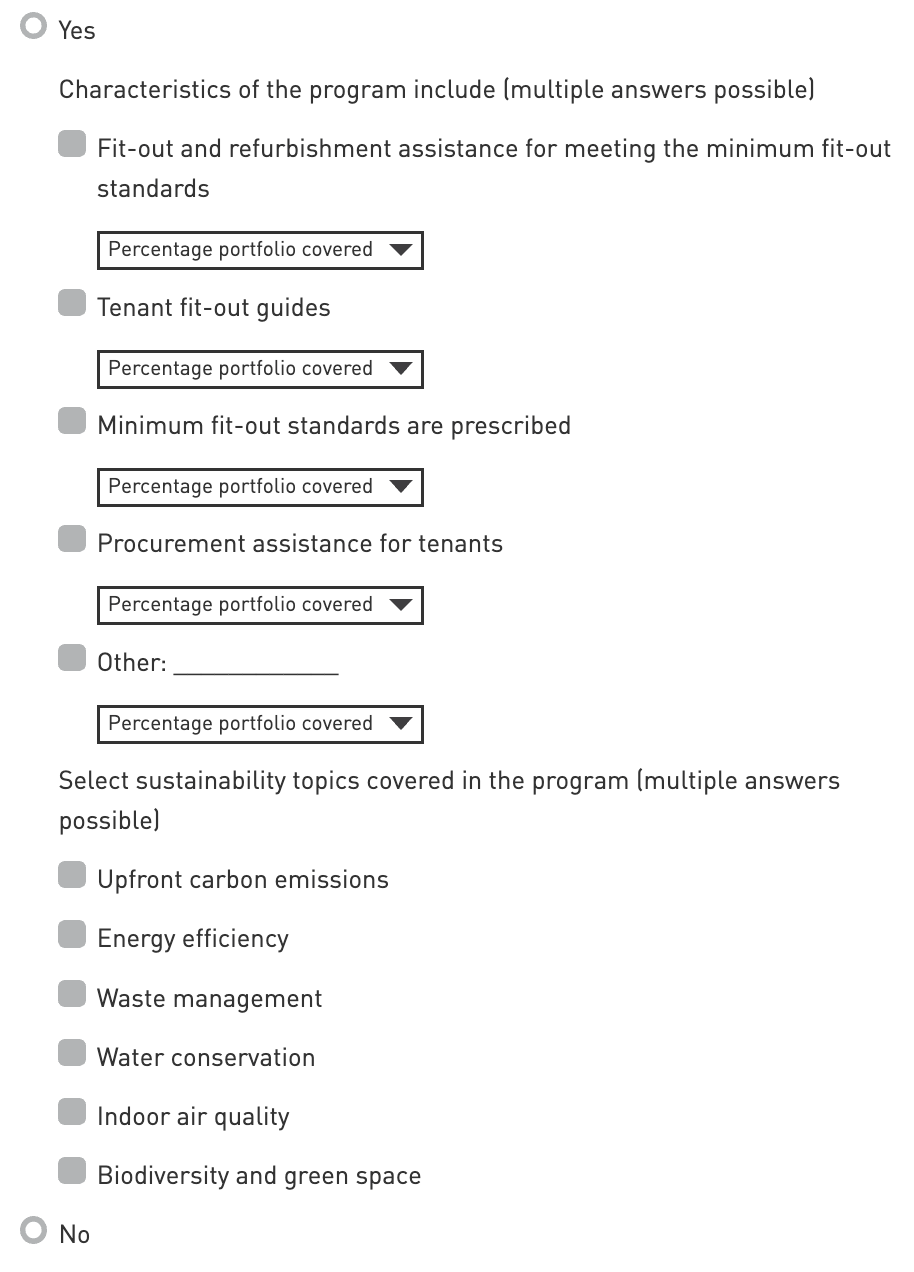914x1272 pixels.
Task: Check Indoor air quality option
Action: coord(72,1113)
